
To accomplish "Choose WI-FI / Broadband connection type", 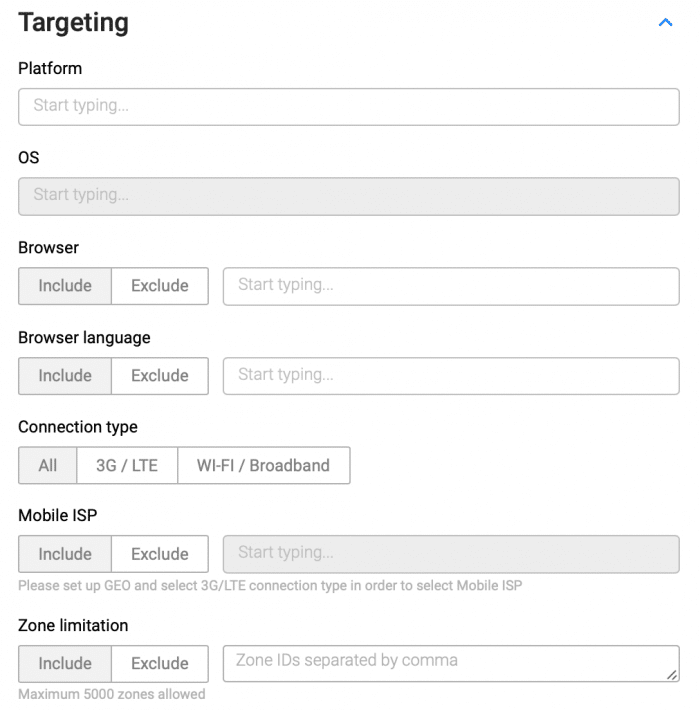I will 263,465.
